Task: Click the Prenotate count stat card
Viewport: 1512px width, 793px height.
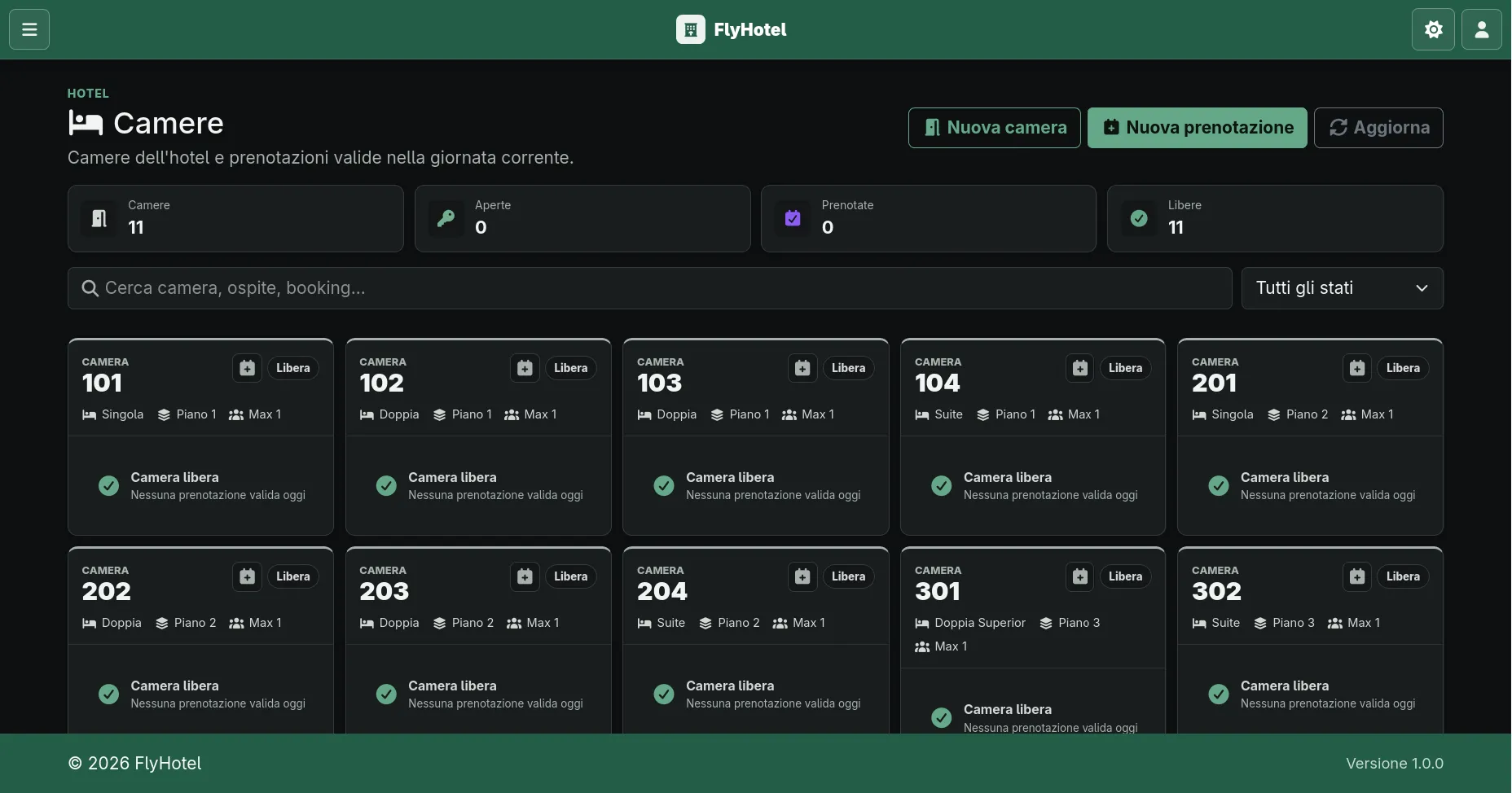Action: pyautogui.click(x=929, y=218)
